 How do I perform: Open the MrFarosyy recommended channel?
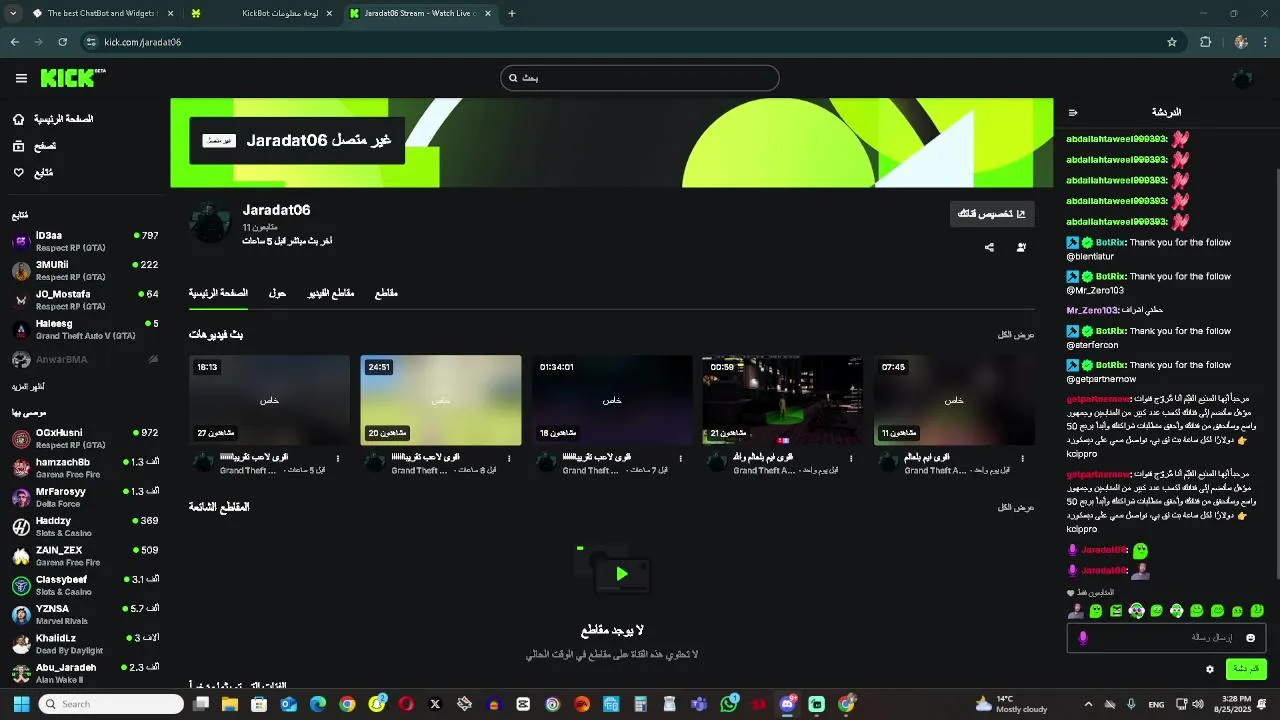point(85,497)
